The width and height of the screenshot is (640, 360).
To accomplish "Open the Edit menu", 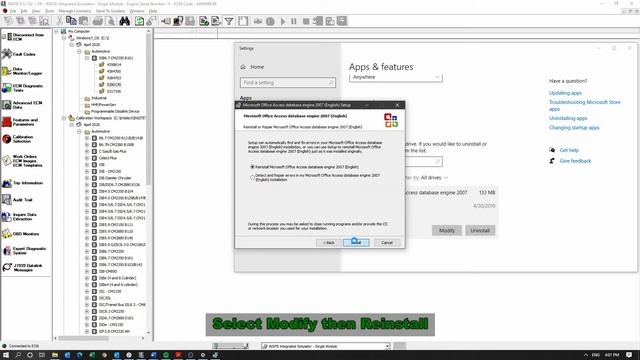I will click(24, 11).
